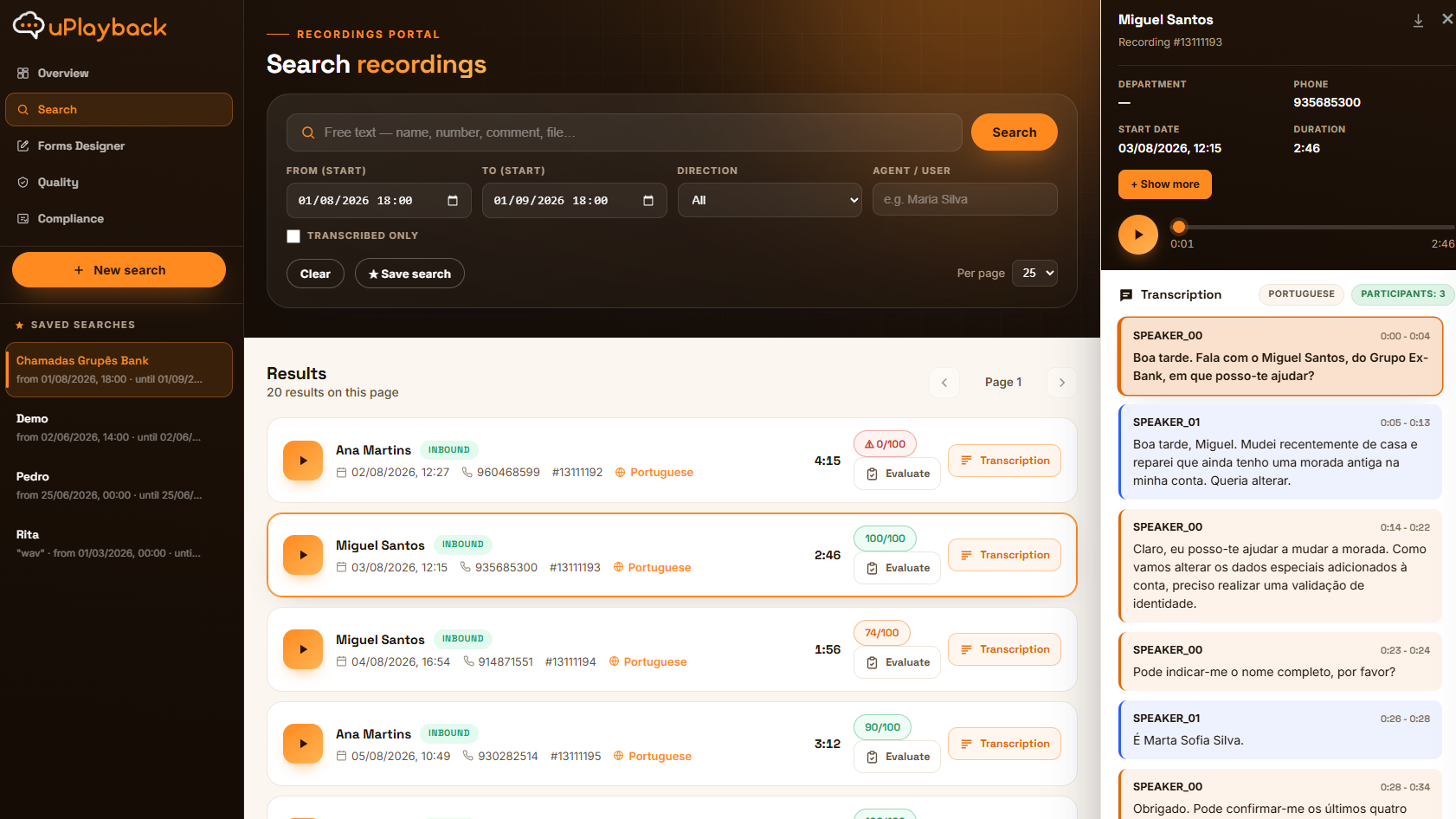Screen dimensions: 1456x819
Task: Open Quality section in sidebar
Action: 119,183
